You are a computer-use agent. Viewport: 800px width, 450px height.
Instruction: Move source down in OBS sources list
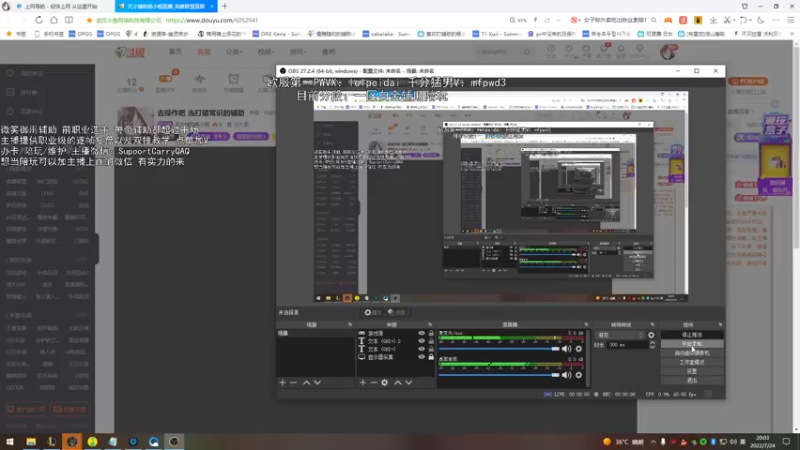tap(409, 382)
